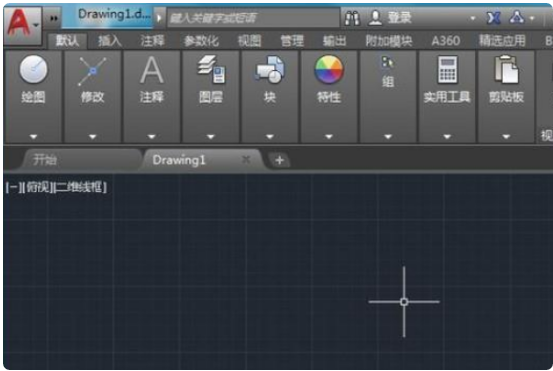The image size is (553, 371).
Task: Open the 二维线框 visual style control
Action: [81, 187]
